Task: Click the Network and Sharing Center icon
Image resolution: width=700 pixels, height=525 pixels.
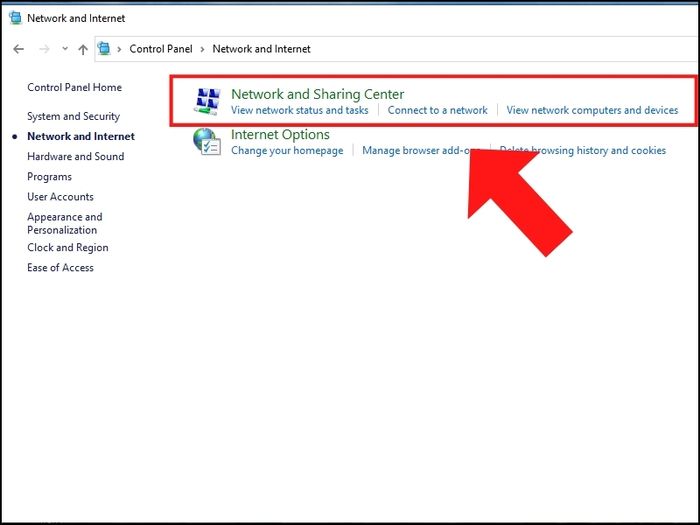Action: point(208,101)
